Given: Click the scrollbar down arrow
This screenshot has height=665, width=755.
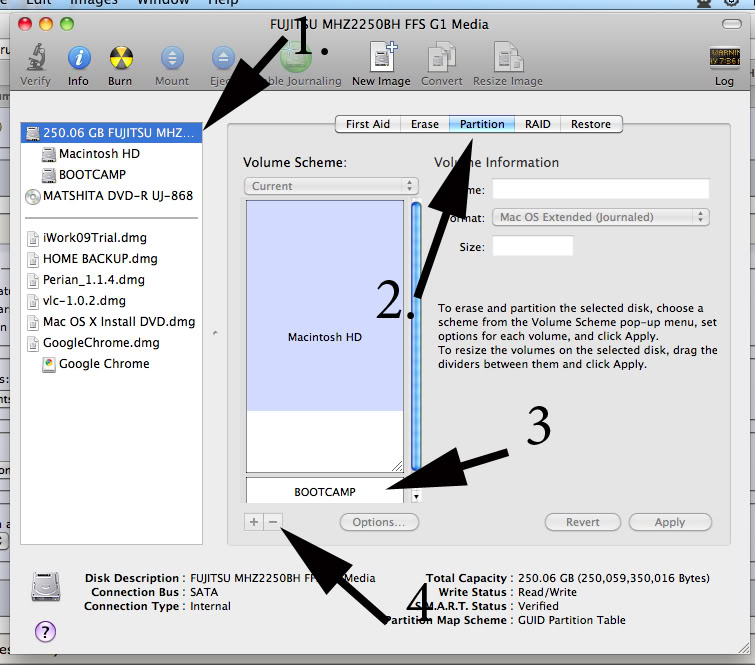Looking at the screenshot, I should click(417, 496).
